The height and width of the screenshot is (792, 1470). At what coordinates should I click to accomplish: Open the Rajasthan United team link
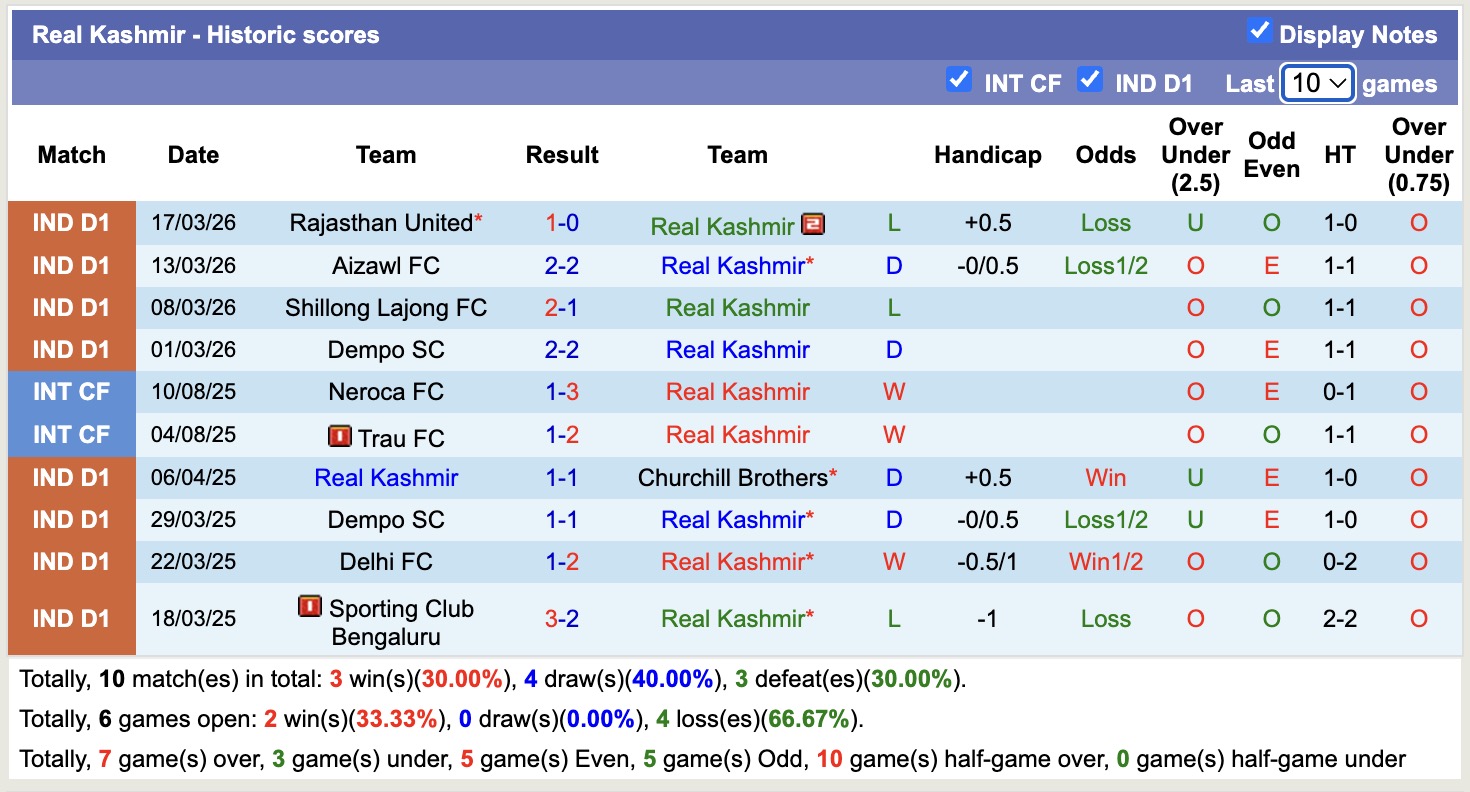tap(378, 223)
